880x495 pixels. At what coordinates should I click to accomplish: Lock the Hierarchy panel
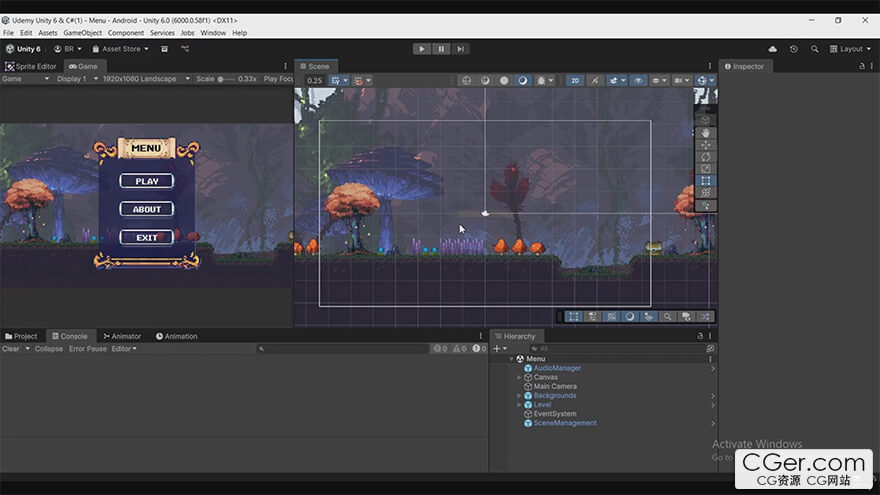700,336
